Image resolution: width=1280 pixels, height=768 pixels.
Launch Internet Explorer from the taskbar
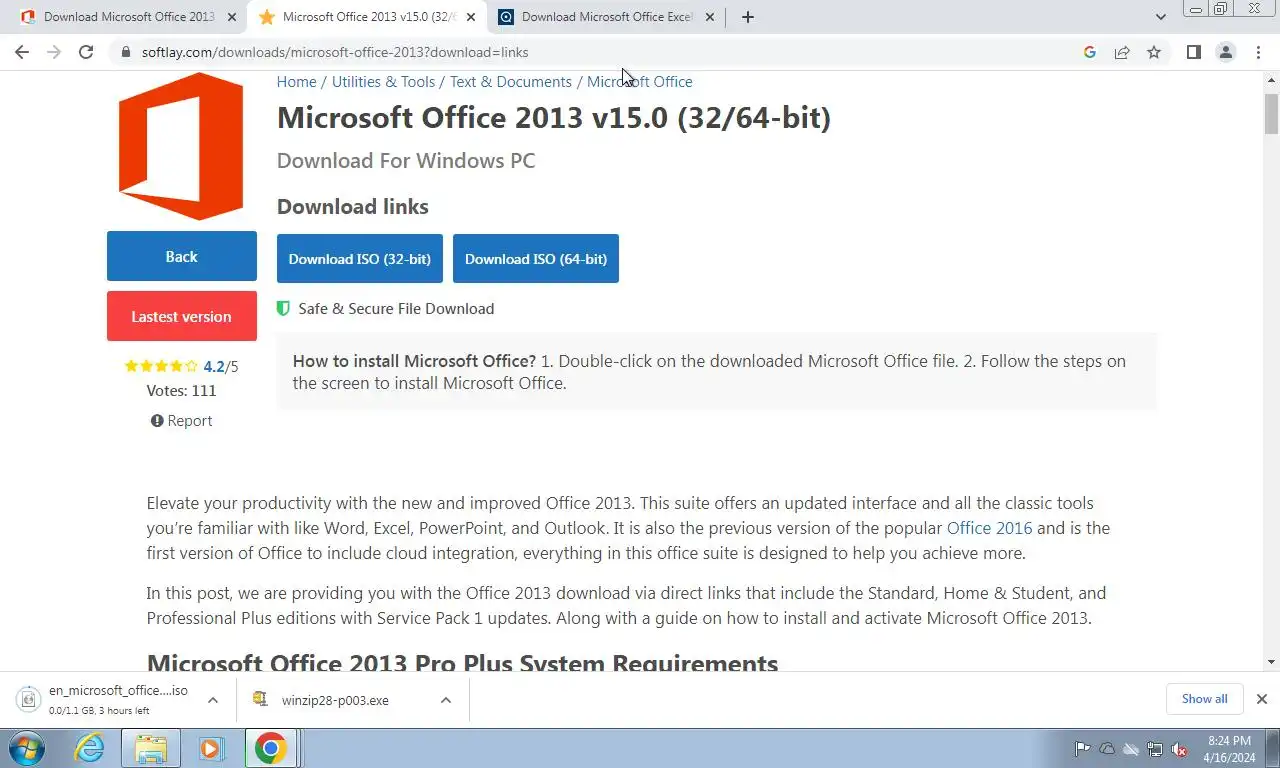pos(90,748)
